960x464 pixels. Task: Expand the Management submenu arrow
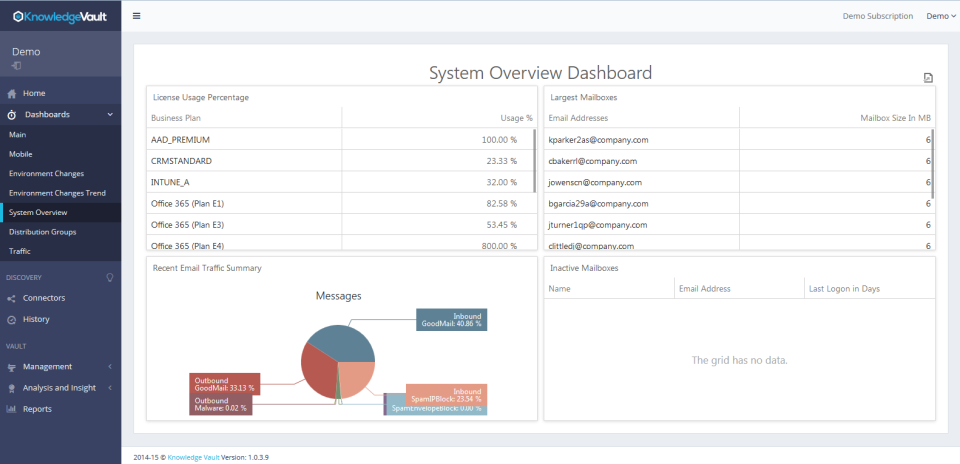click(x=110, y=367)
